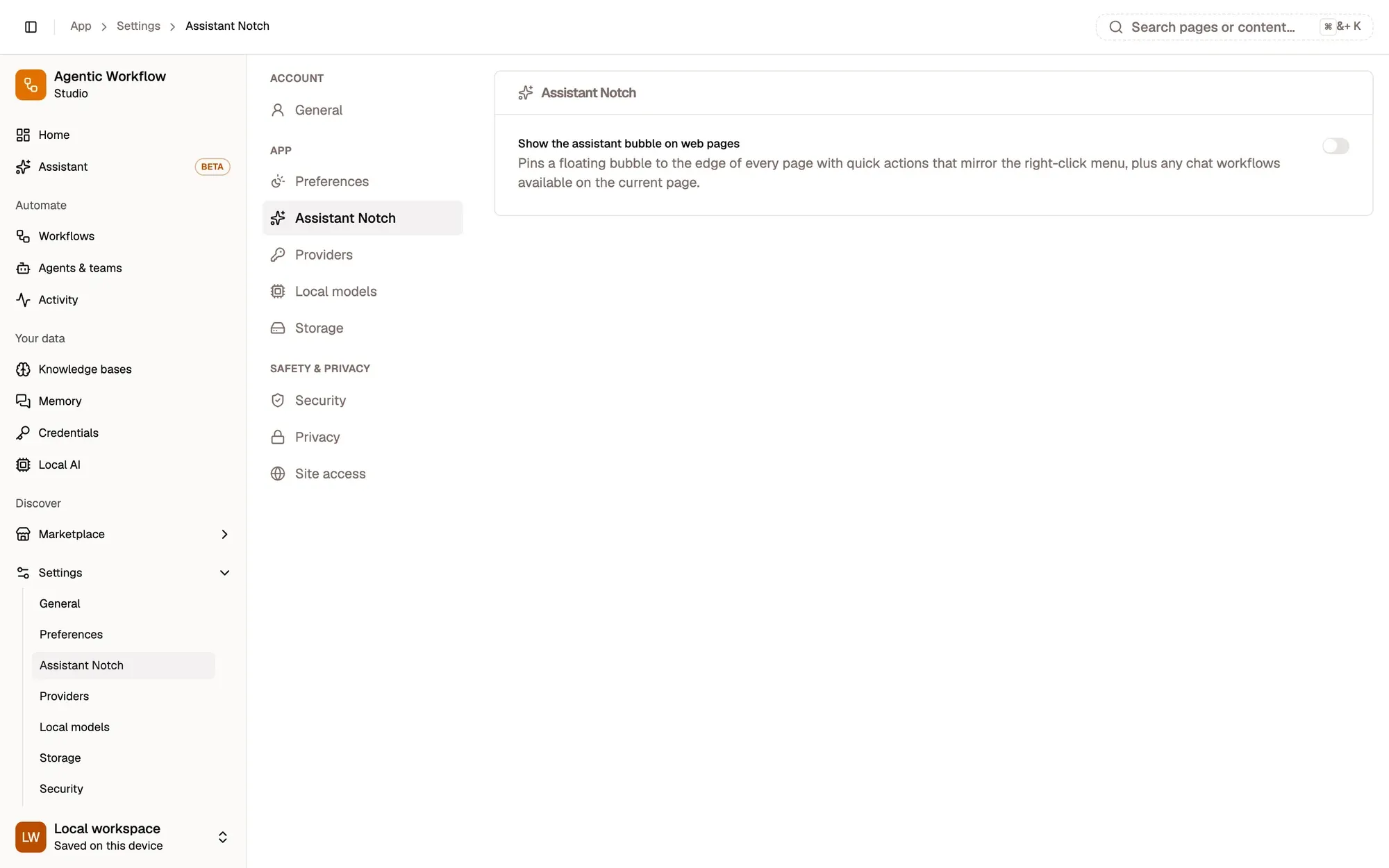
Task: Go to Settings in the breadcrumb
Action: tap(138, 26)
